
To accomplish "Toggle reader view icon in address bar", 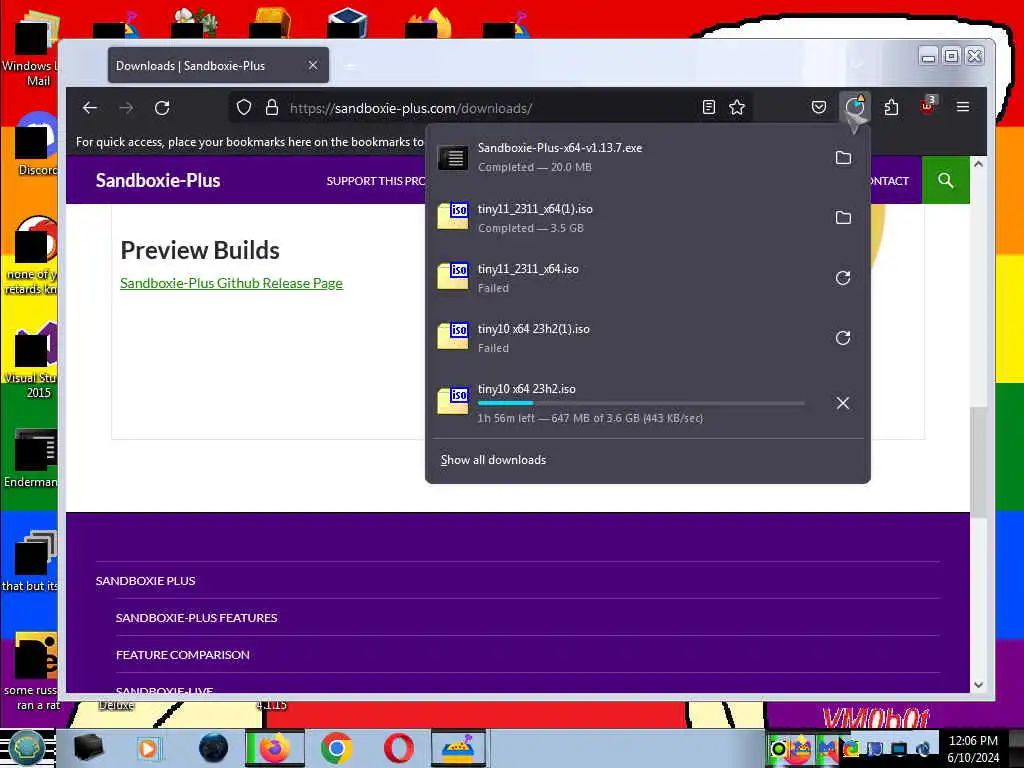I will [709, 108].
